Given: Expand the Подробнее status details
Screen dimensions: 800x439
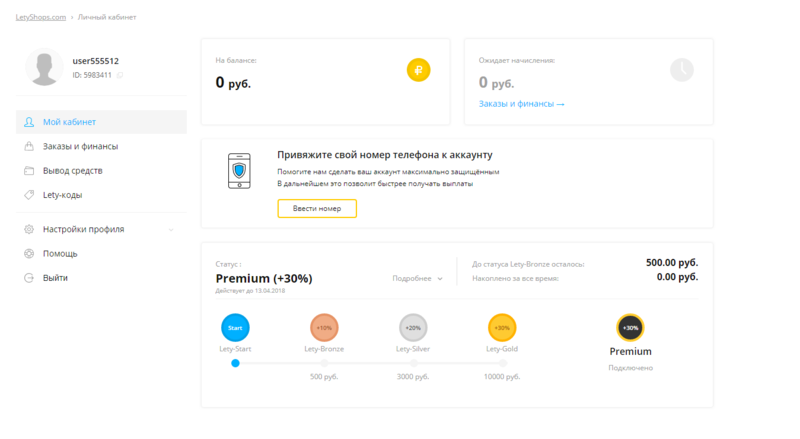Looking at the screenshot, I should click(417, 279).
